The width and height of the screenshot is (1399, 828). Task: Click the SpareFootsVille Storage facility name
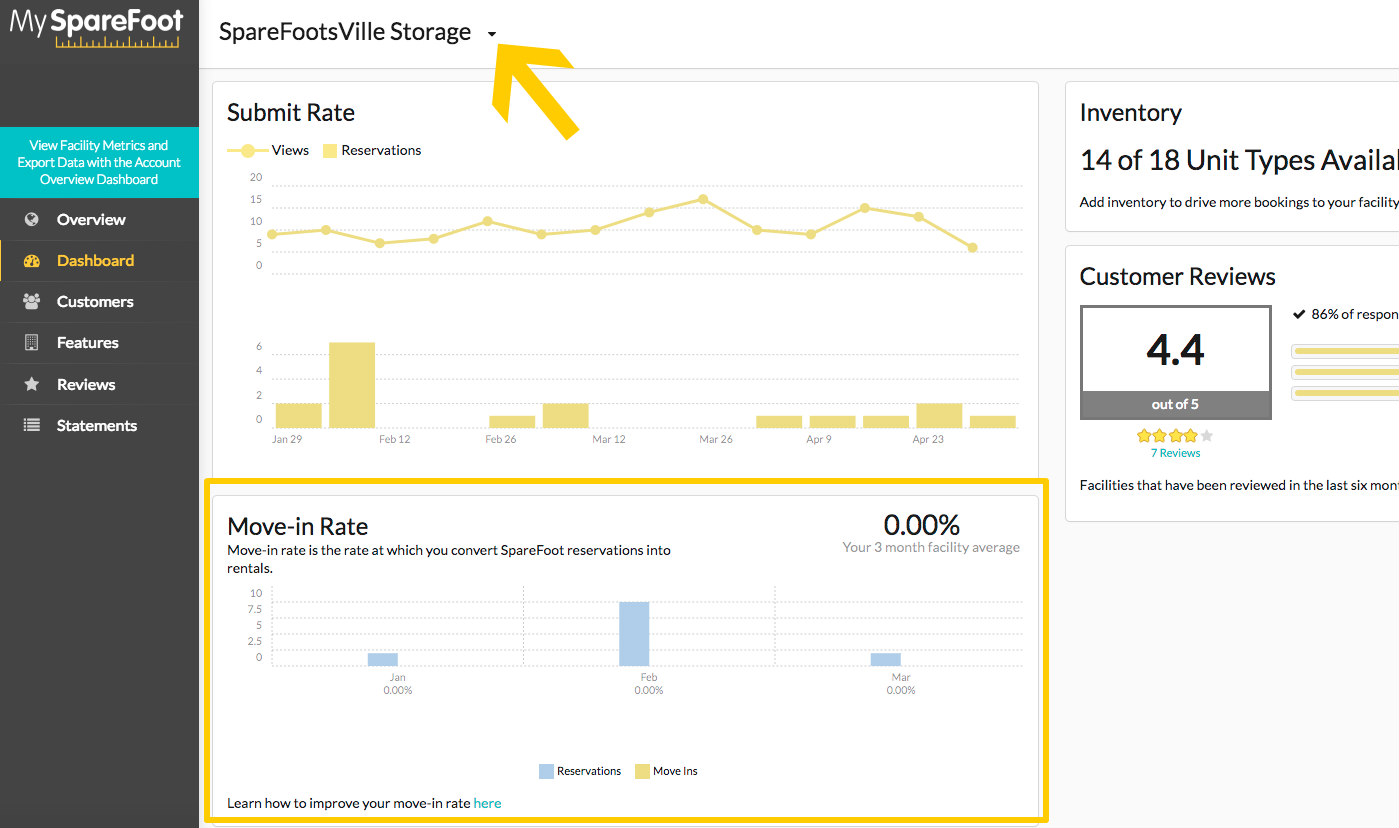point(345,32)
